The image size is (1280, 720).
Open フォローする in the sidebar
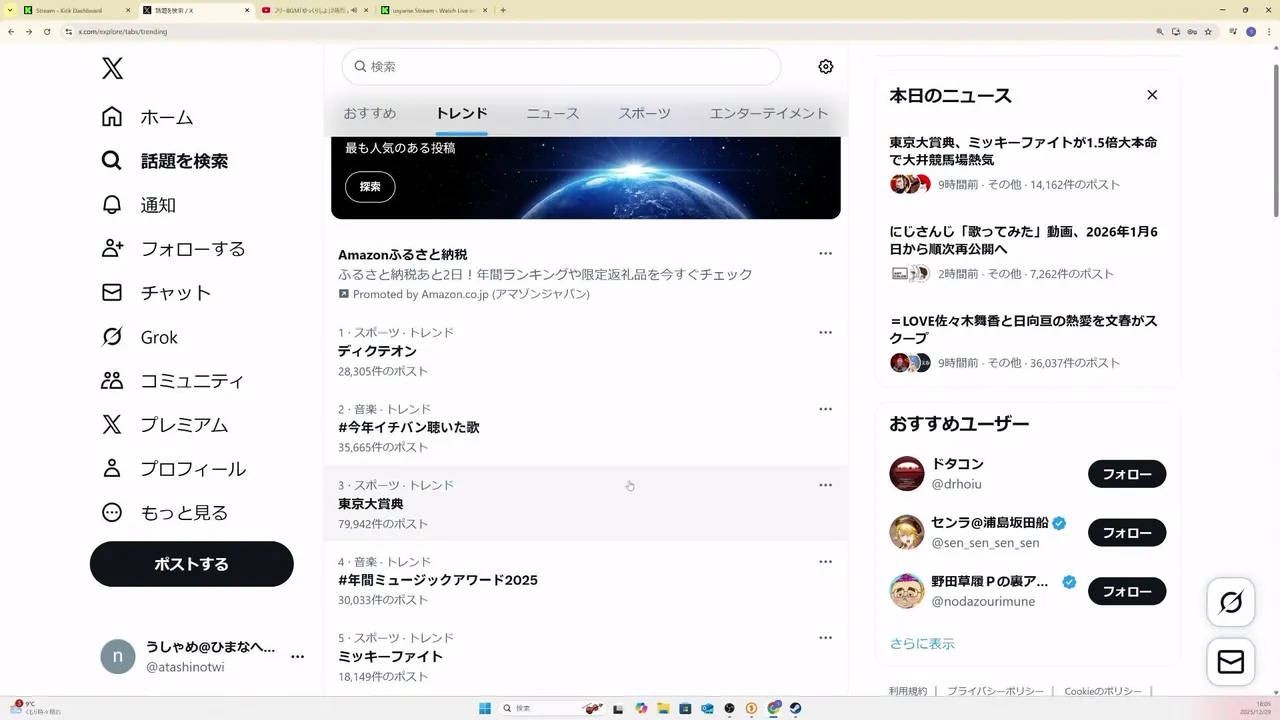tap(173, 249)
